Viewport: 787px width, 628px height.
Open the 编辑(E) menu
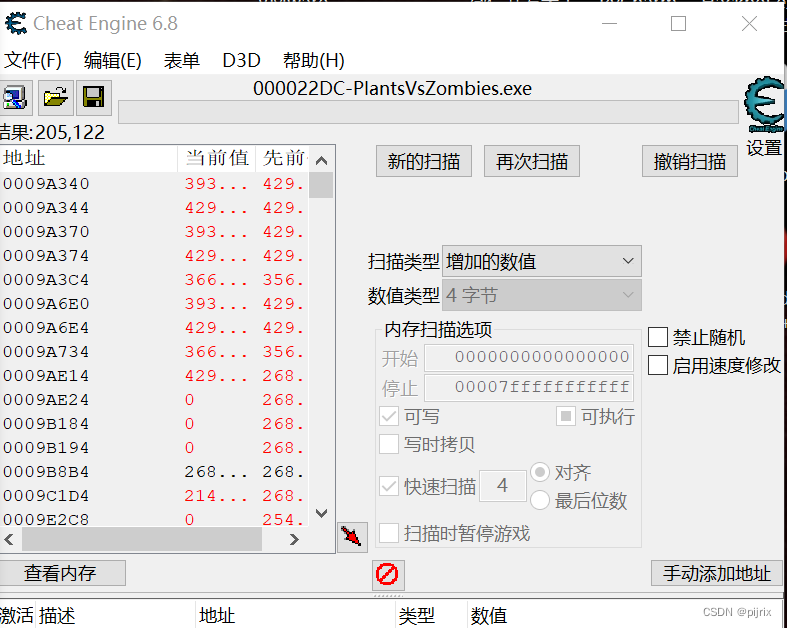point(112,61)
